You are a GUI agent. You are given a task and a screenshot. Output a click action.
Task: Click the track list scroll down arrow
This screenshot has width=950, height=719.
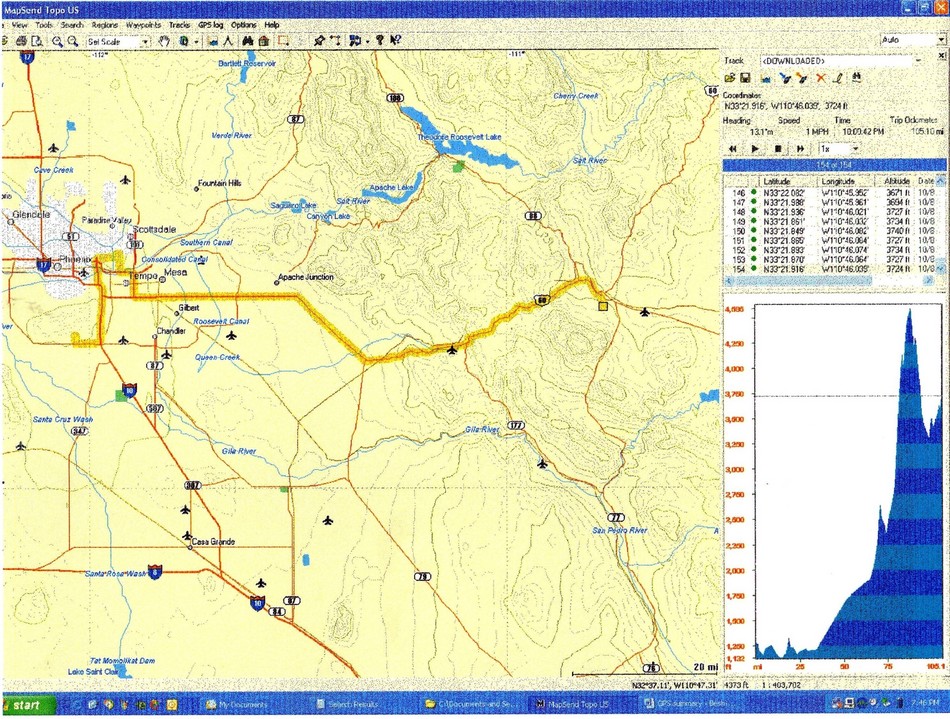(940, 268)
